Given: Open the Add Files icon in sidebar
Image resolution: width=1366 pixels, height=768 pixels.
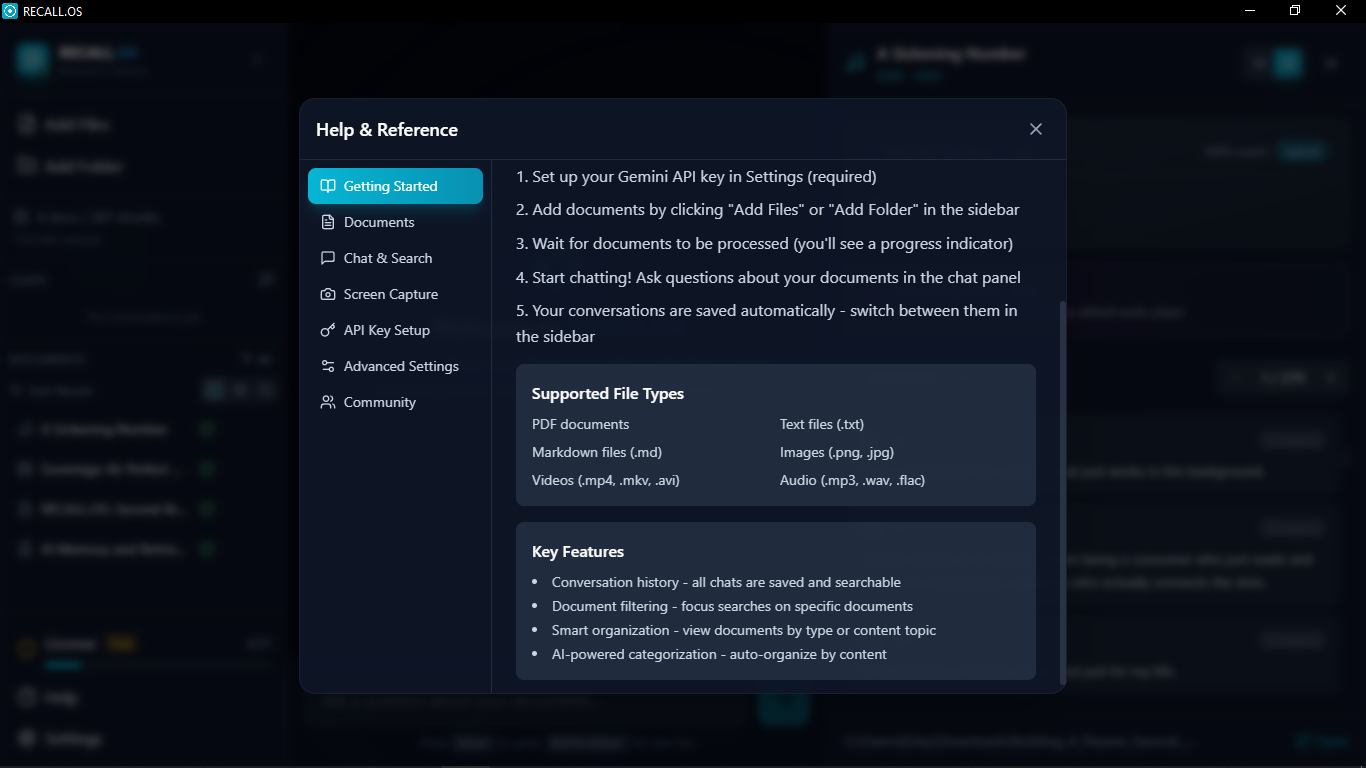Looking at the screenshot, I should click(x=25, y=123).
